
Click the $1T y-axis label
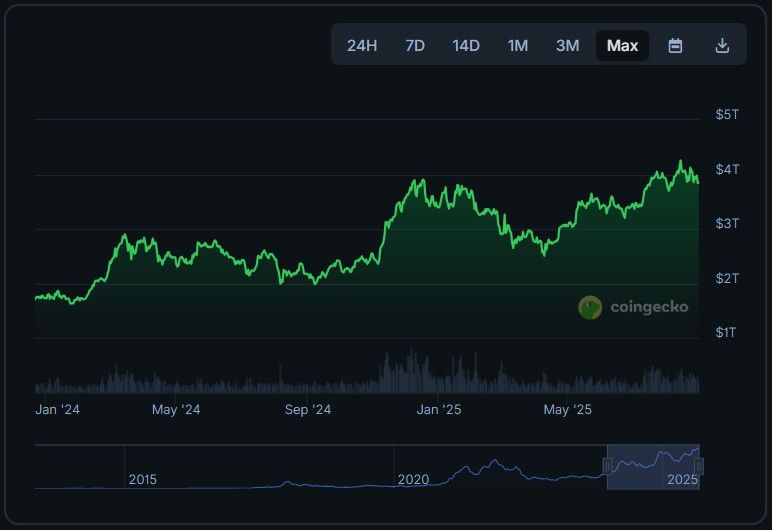pos(727,332)
